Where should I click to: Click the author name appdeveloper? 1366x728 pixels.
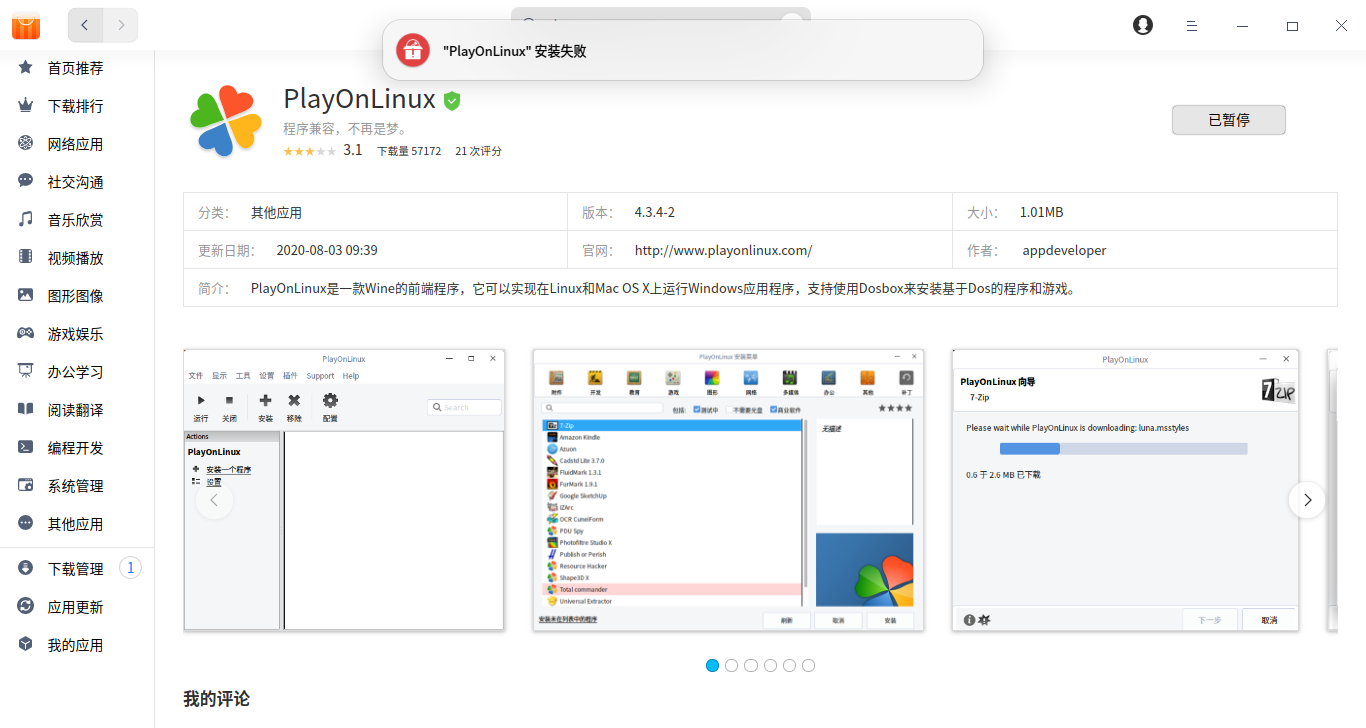pyautogui.click(x=1064, y=251)
